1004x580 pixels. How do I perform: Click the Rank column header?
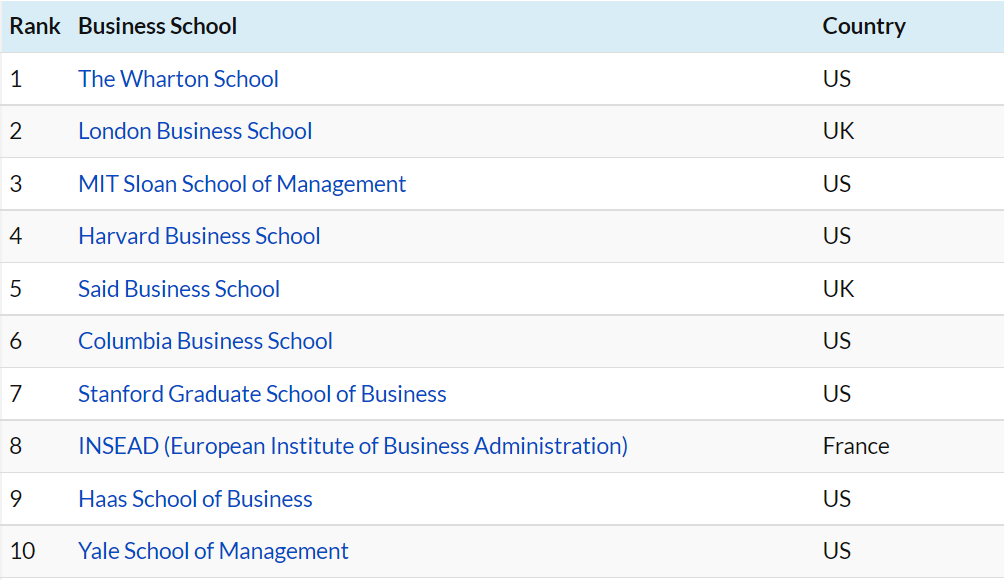click(35, 26)
